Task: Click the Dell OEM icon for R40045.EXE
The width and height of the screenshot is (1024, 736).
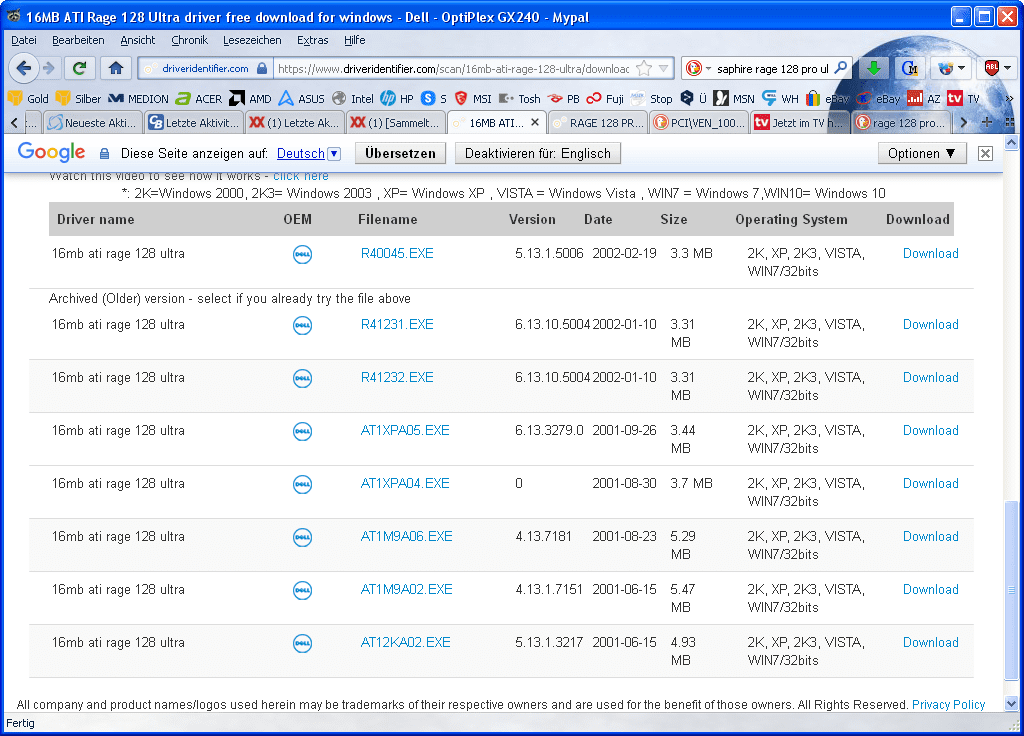Action: coord(302,253)
